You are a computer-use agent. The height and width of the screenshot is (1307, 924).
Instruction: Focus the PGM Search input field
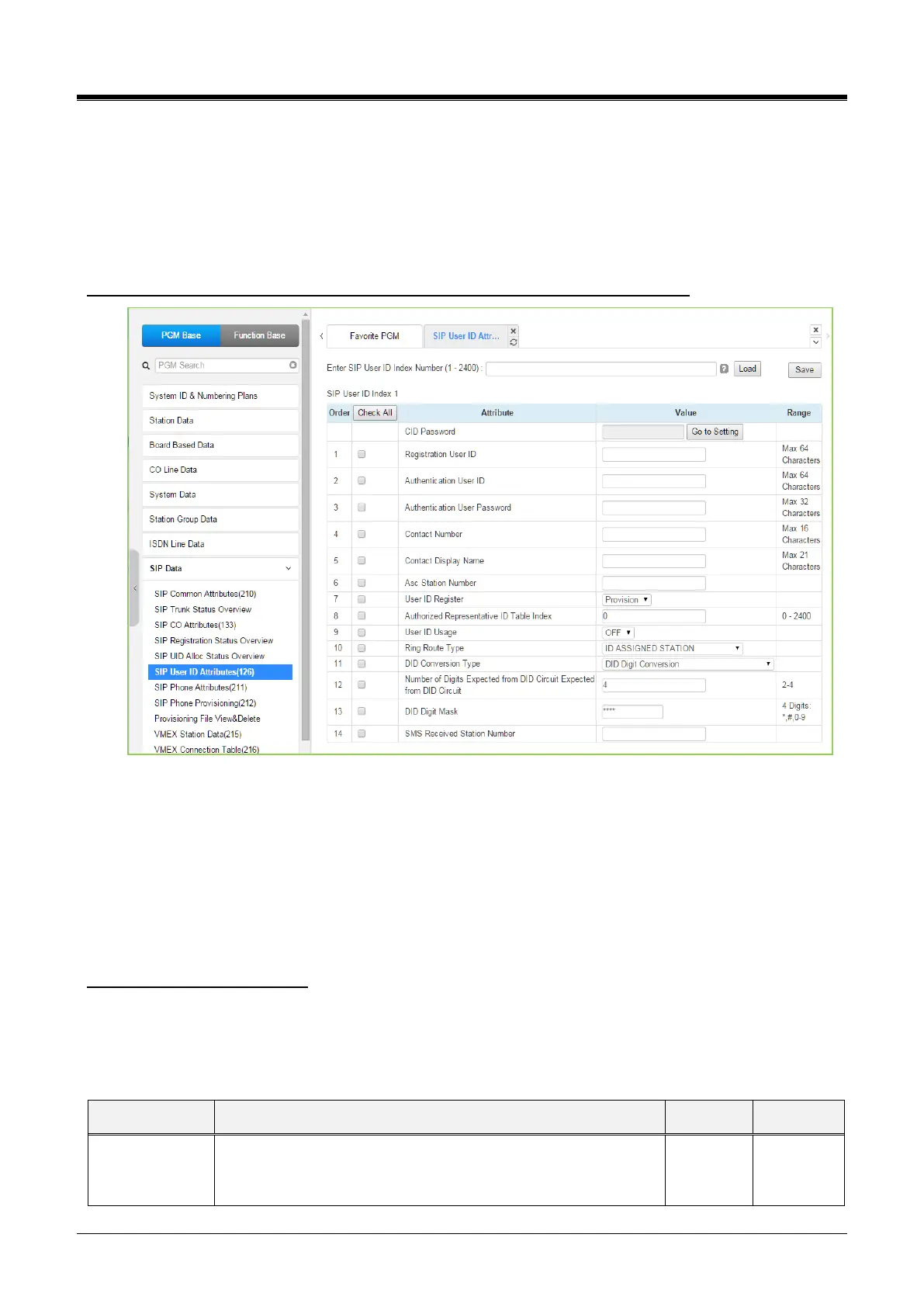[221, 366]
